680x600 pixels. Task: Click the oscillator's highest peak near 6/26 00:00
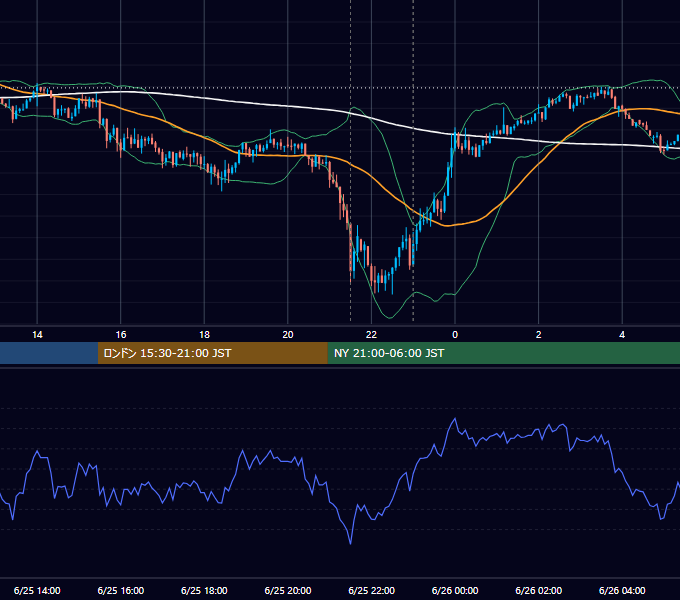[x=455, y=419]
